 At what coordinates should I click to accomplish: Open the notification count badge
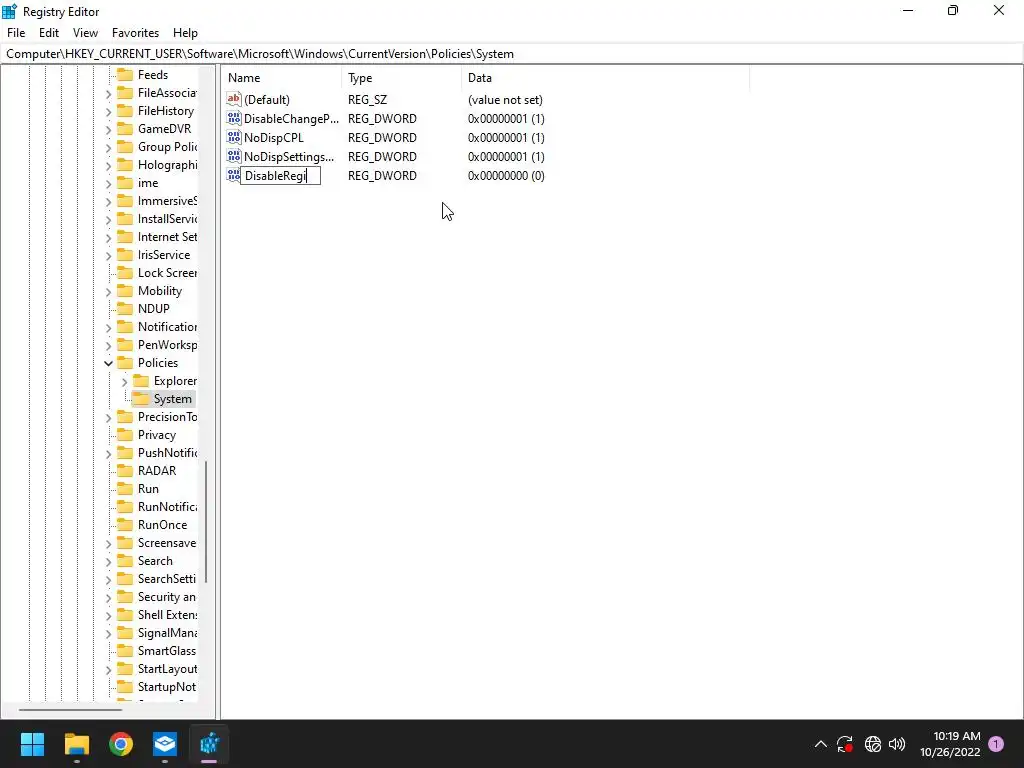[x=996, y=744]
